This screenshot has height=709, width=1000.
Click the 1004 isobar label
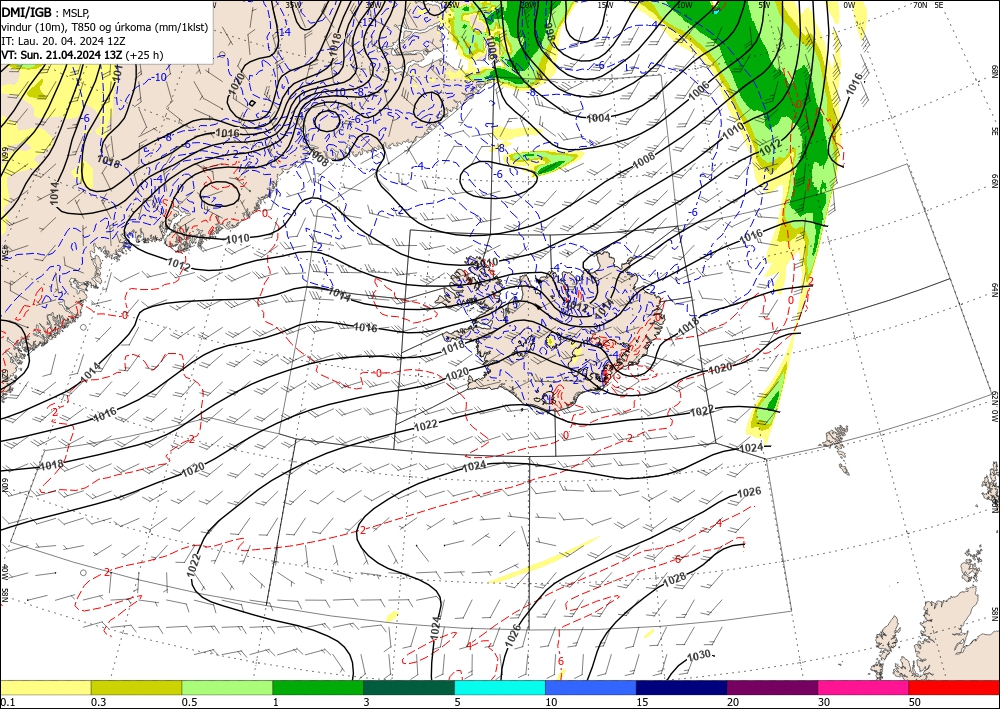[598, 118]
